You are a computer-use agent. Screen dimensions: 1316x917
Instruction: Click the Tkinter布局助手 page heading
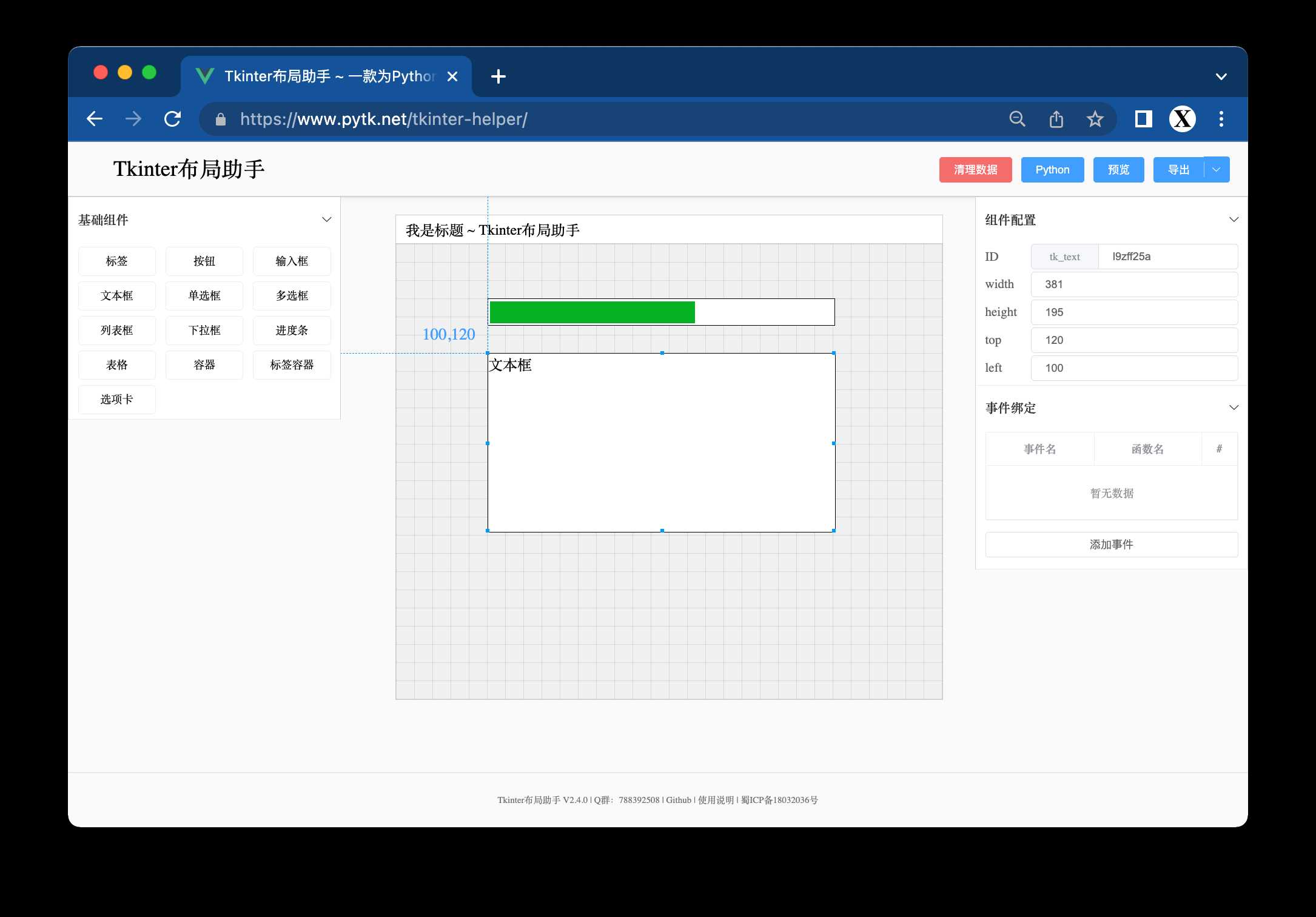pyautogui.click(x=189, y=169)
